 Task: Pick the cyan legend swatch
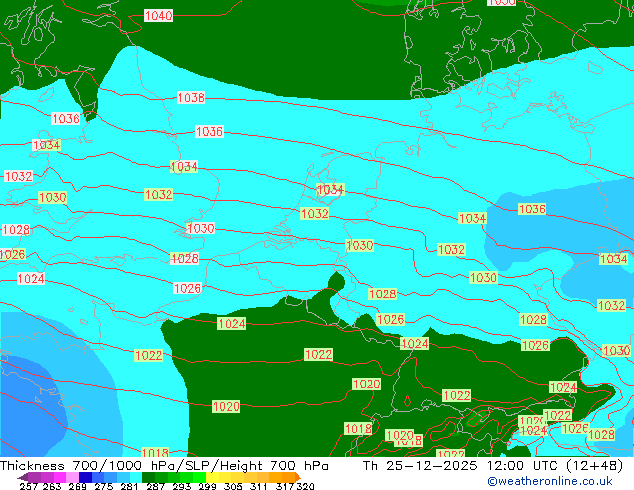pyautogui.click(x=136, y=477)
